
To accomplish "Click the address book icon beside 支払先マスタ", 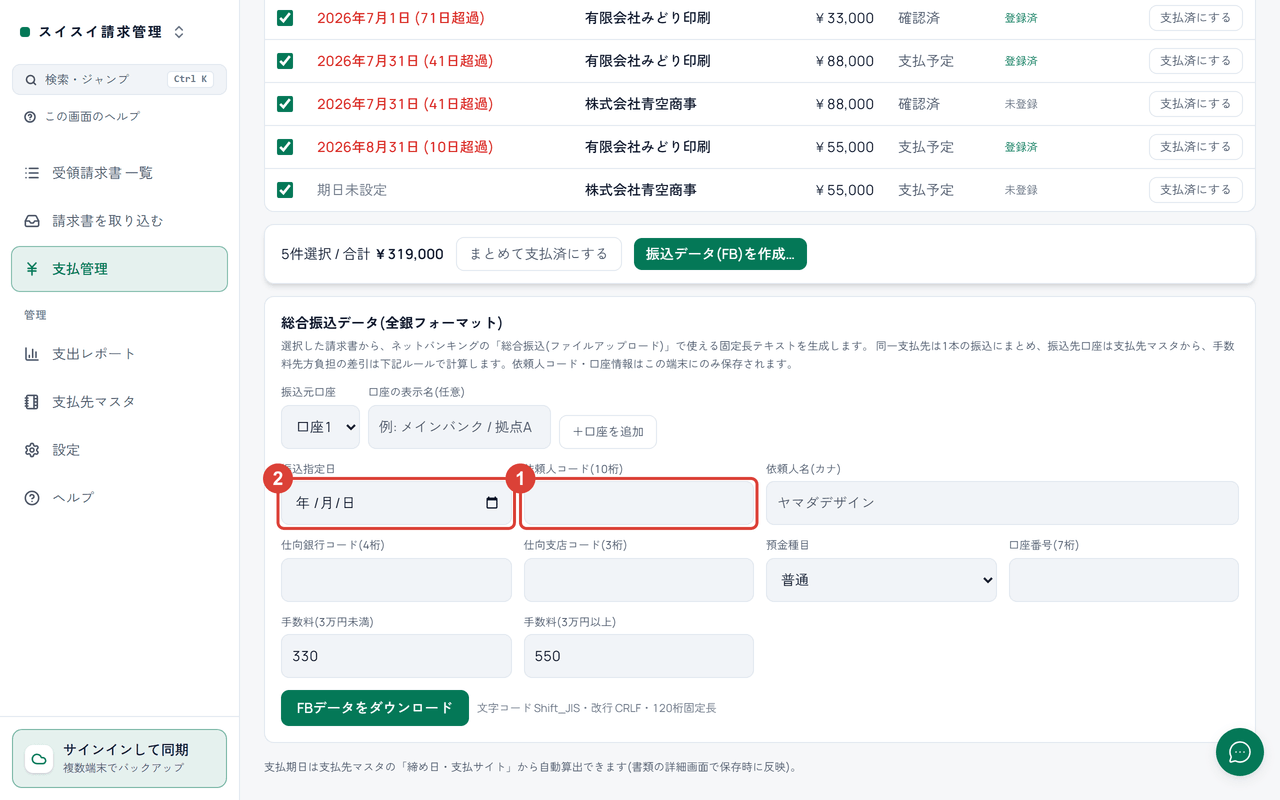I will [32, 402].
